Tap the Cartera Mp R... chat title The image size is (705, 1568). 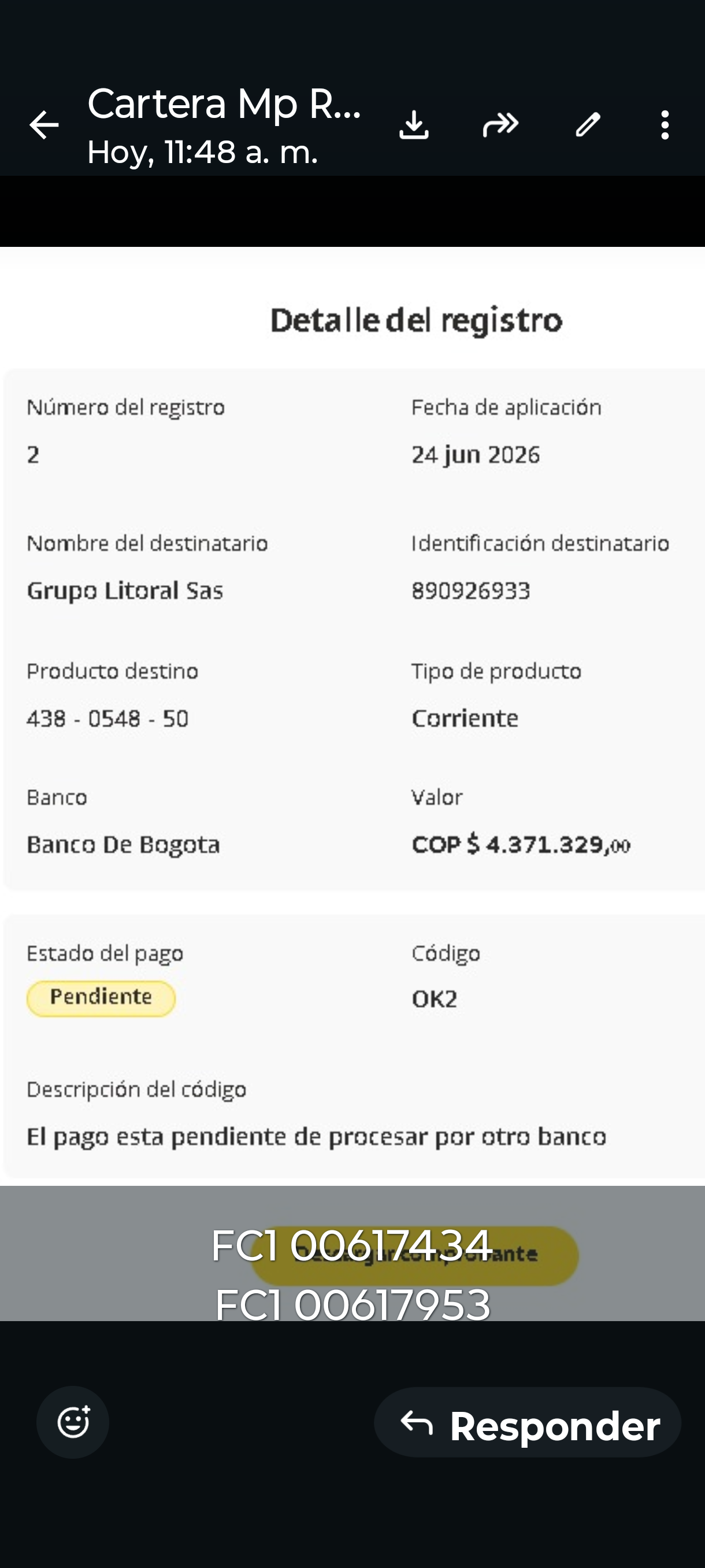point(224,103)
